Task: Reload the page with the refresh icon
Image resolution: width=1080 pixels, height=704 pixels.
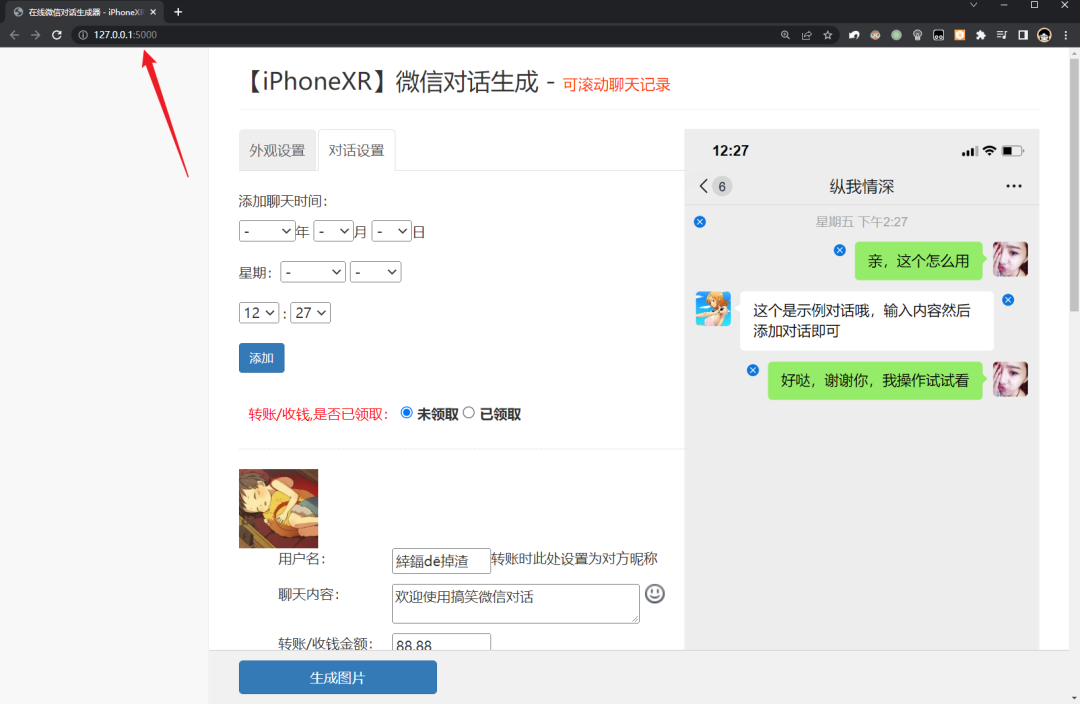Action: pyautogui.click(x=57, y=34)
